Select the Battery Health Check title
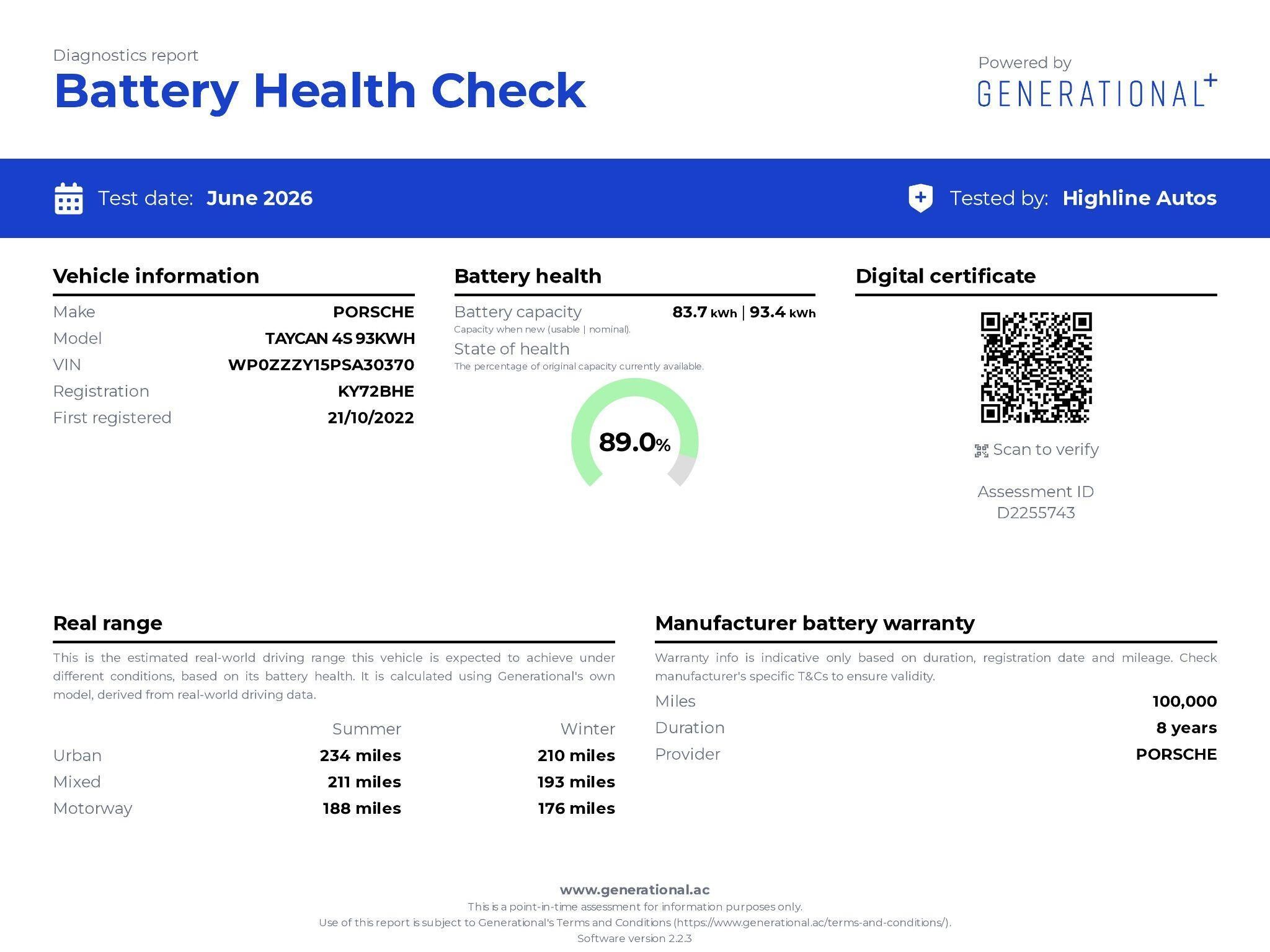 tap(320, 91)
